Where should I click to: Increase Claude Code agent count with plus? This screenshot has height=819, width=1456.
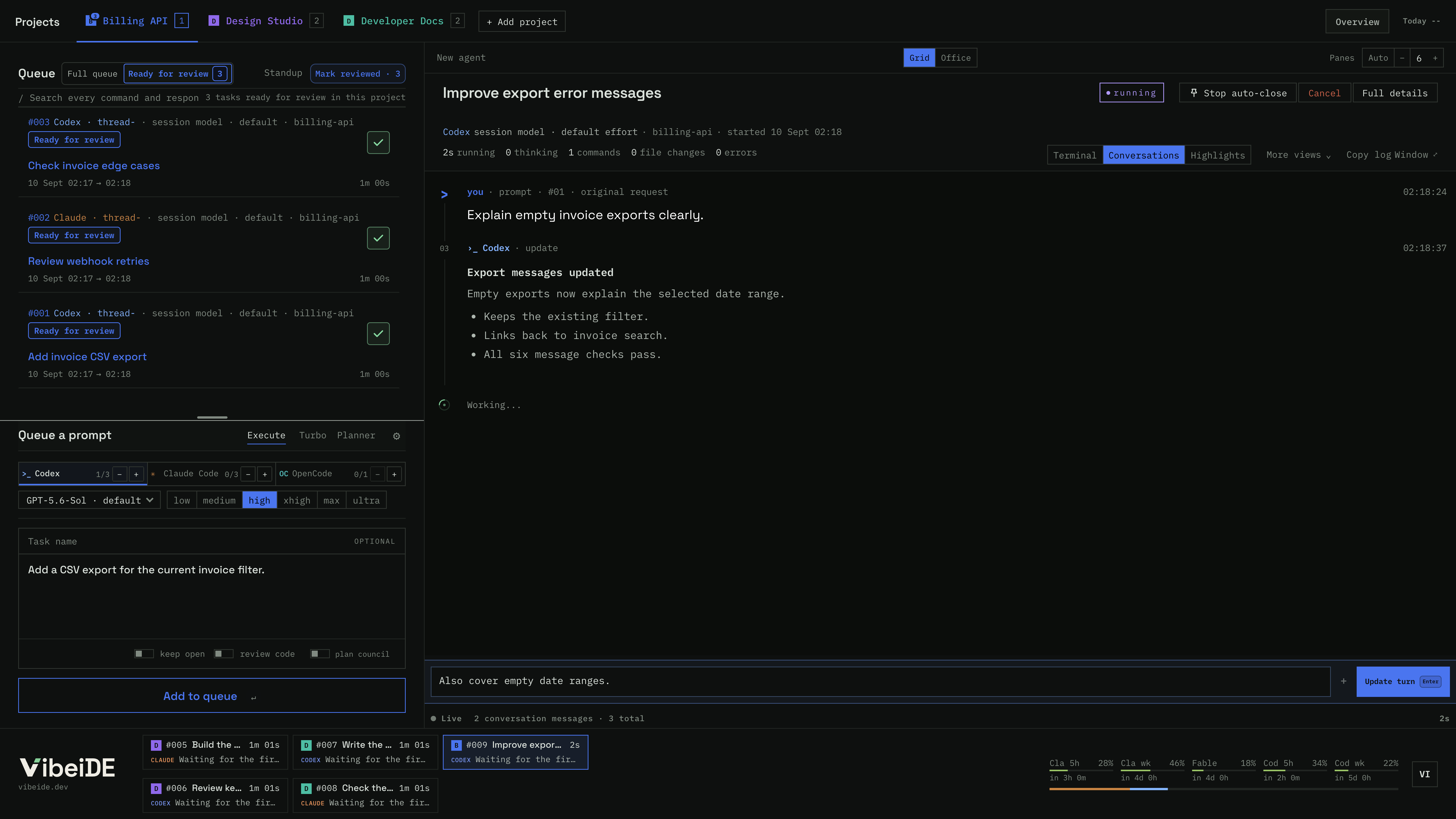coord(264,474)
